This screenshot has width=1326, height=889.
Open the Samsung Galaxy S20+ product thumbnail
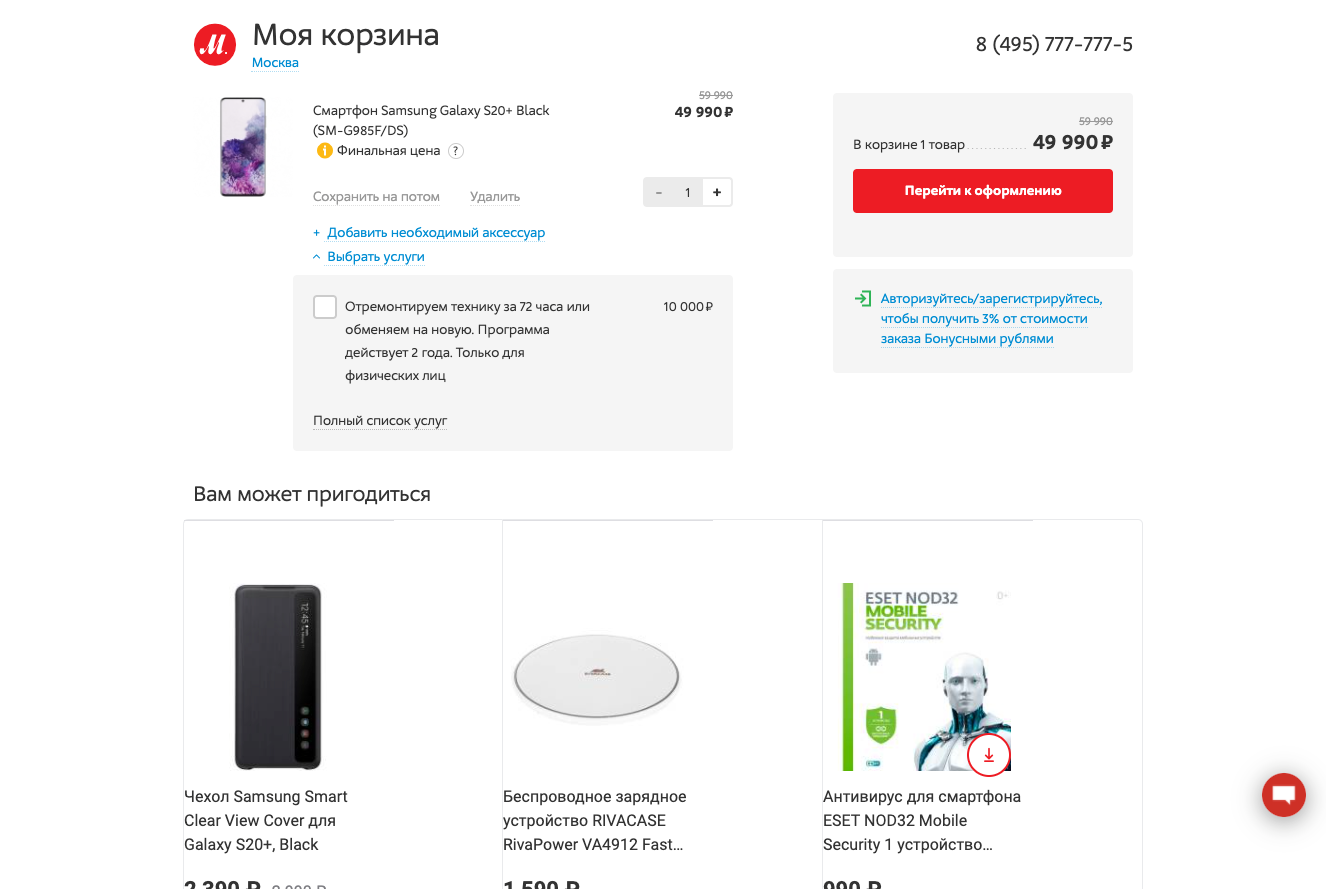pos(243,147)
